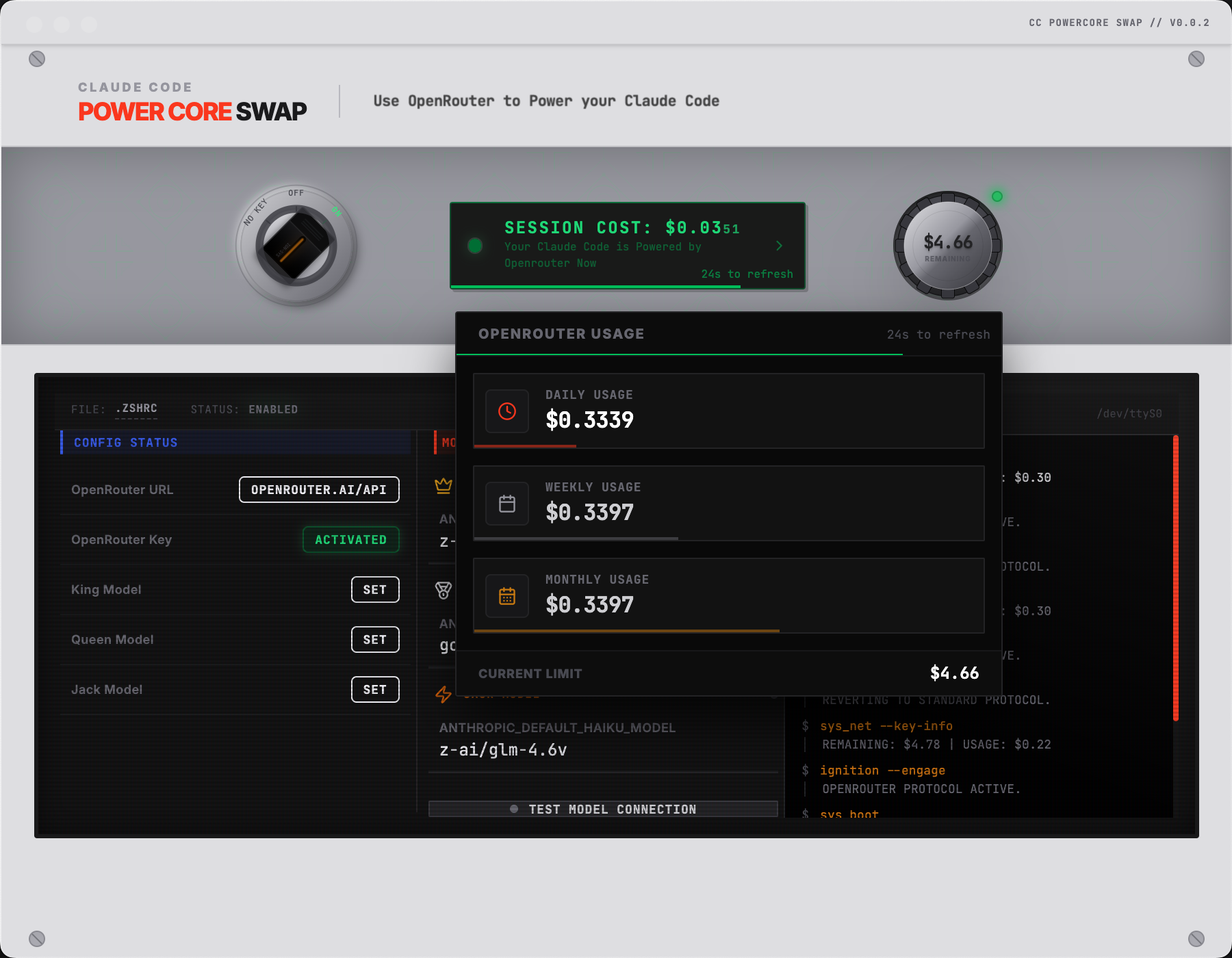Expand session cost panel with chevron arrow

click(779, 246)
